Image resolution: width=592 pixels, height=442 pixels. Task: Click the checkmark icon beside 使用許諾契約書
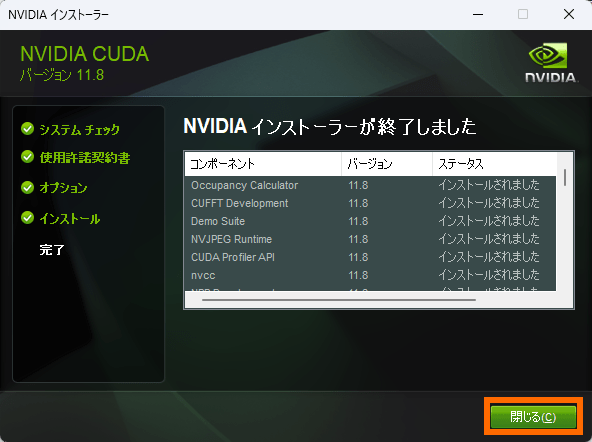pyautogui.click(x=27, y=157)
